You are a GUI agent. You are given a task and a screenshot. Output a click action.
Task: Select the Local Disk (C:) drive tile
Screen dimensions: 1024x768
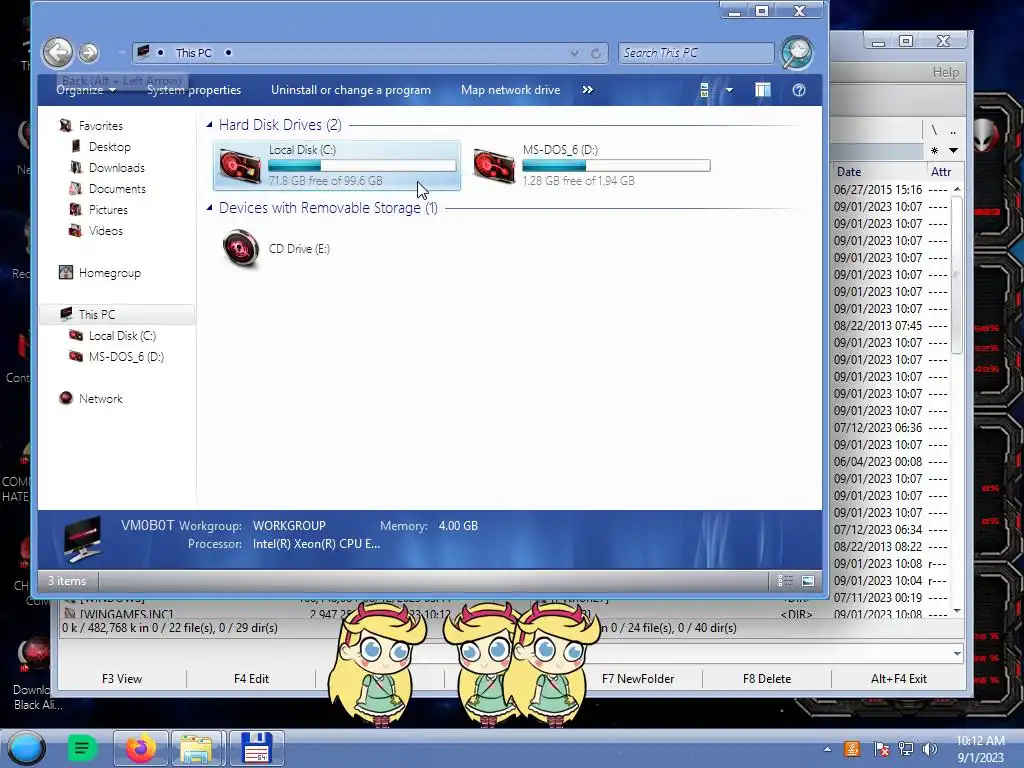pyautogui.click(x=337, y=165)
